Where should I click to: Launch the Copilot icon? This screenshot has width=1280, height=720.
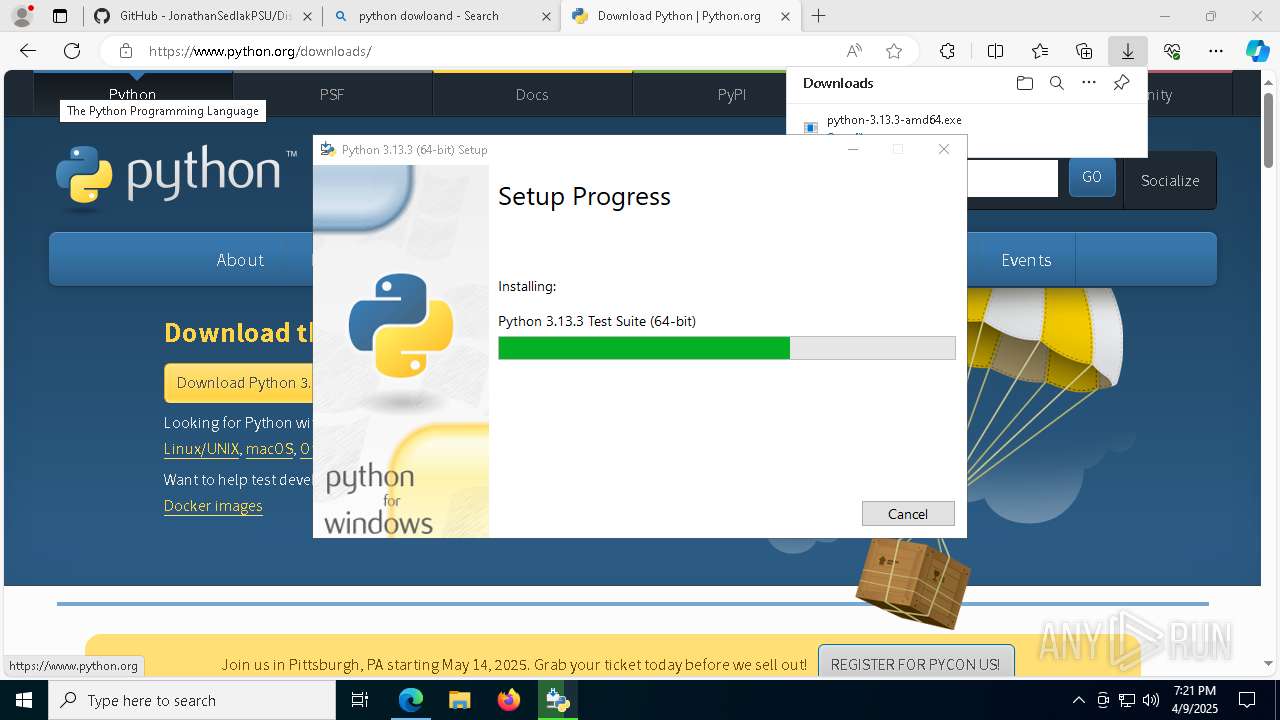pos(1257,51)
